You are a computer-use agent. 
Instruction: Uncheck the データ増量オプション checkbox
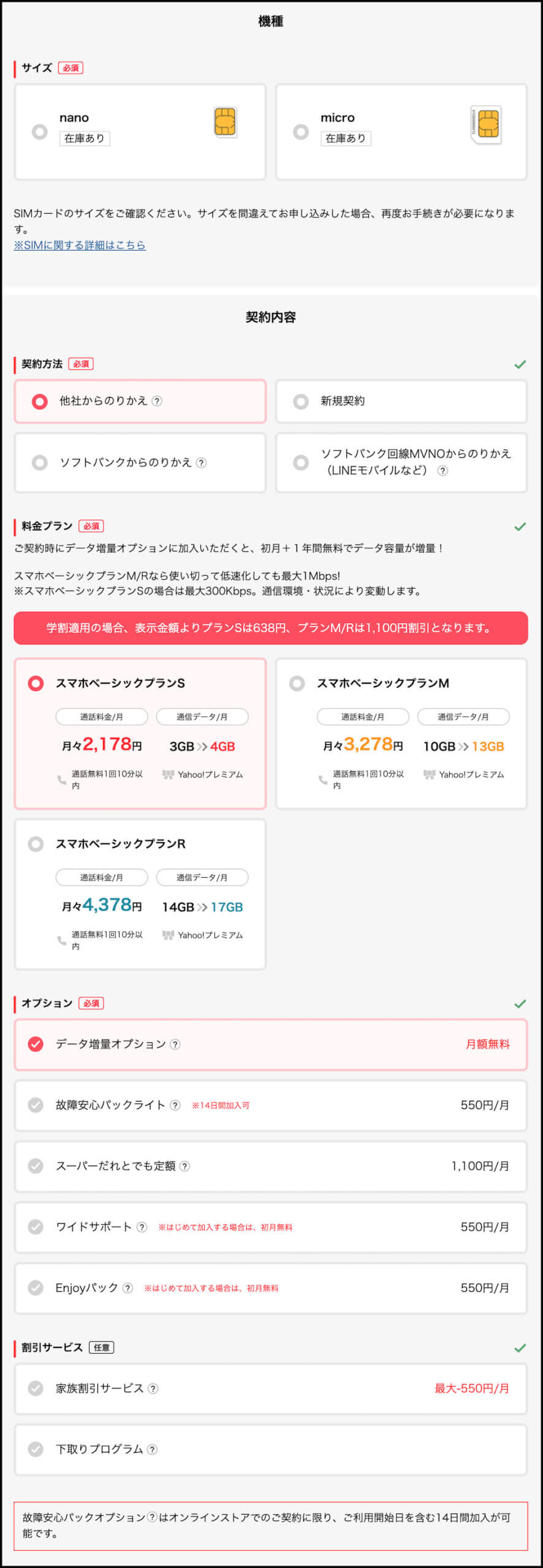(x=36, y=1044)
